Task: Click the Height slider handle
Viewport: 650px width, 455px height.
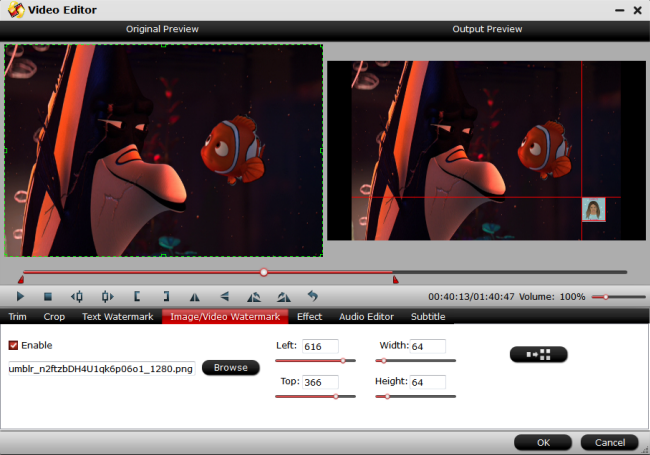Action: pos(387,397)
